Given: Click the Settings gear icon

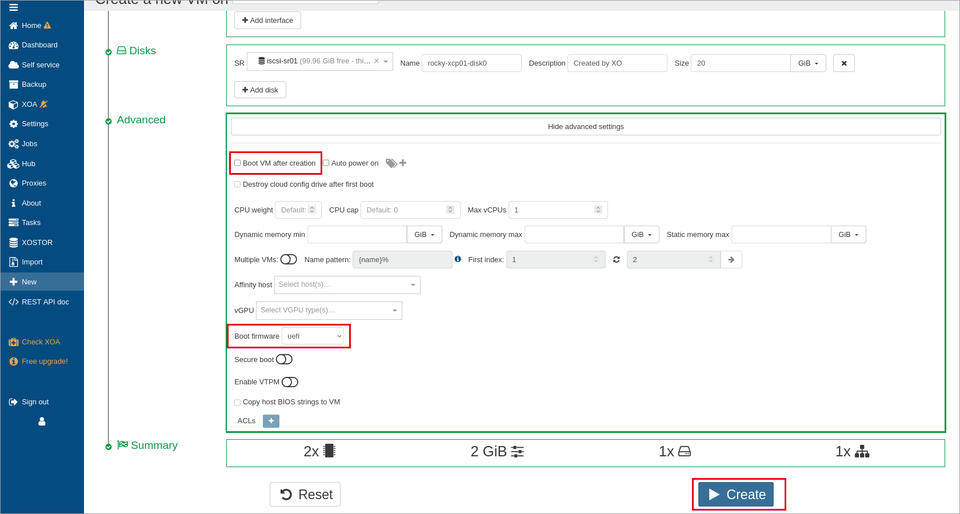Looking at the screenshot, I should (13, 124).
